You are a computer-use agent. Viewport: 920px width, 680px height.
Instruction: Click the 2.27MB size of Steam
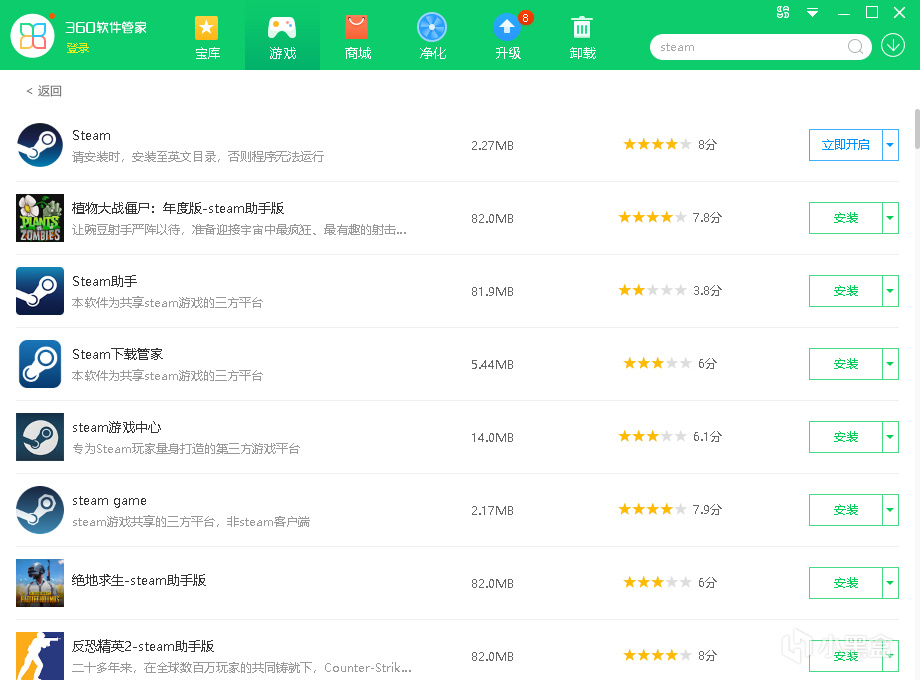click(x=492, y=146)
